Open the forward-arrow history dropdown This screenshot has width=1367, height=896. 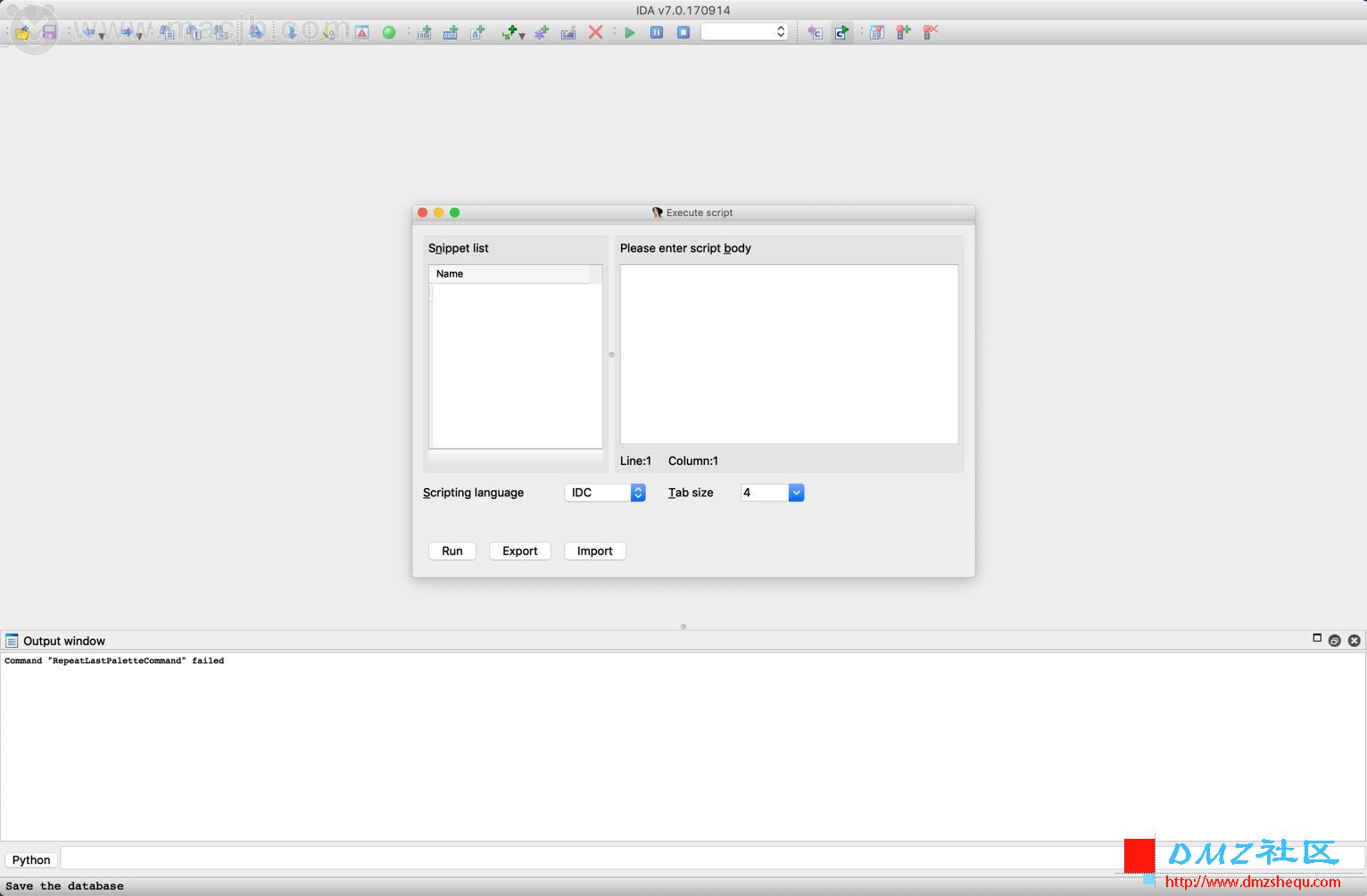pyautogui.click(x=139, y=36)
